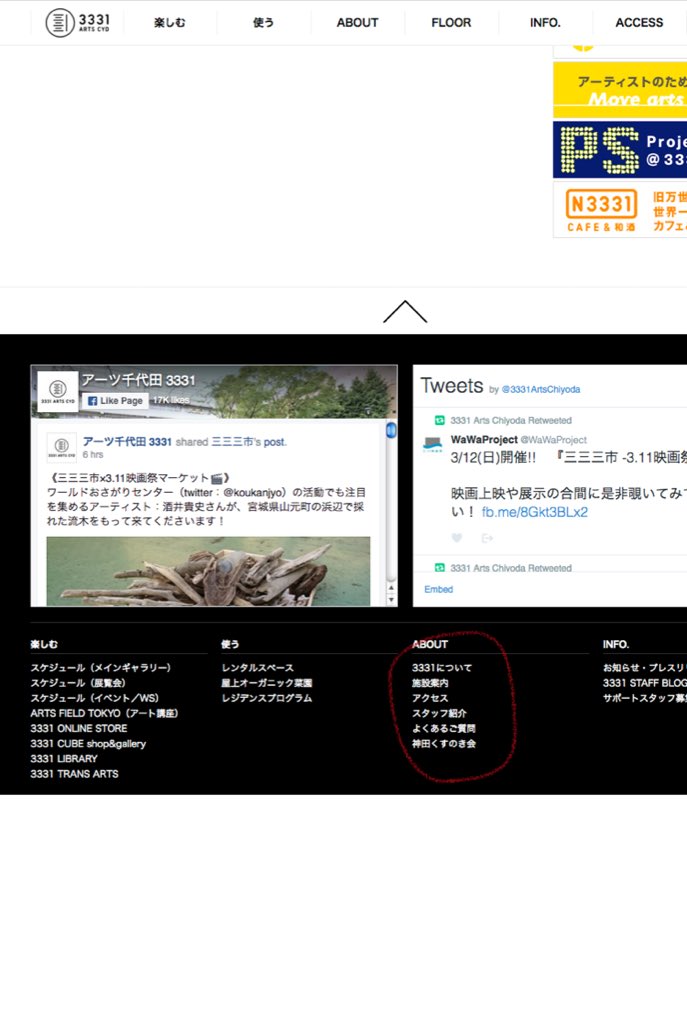This screenshot has width=687, height=1024.
Task: Click the footer INFO. heading
Action: pyautogui.click(x=616, y=644)
